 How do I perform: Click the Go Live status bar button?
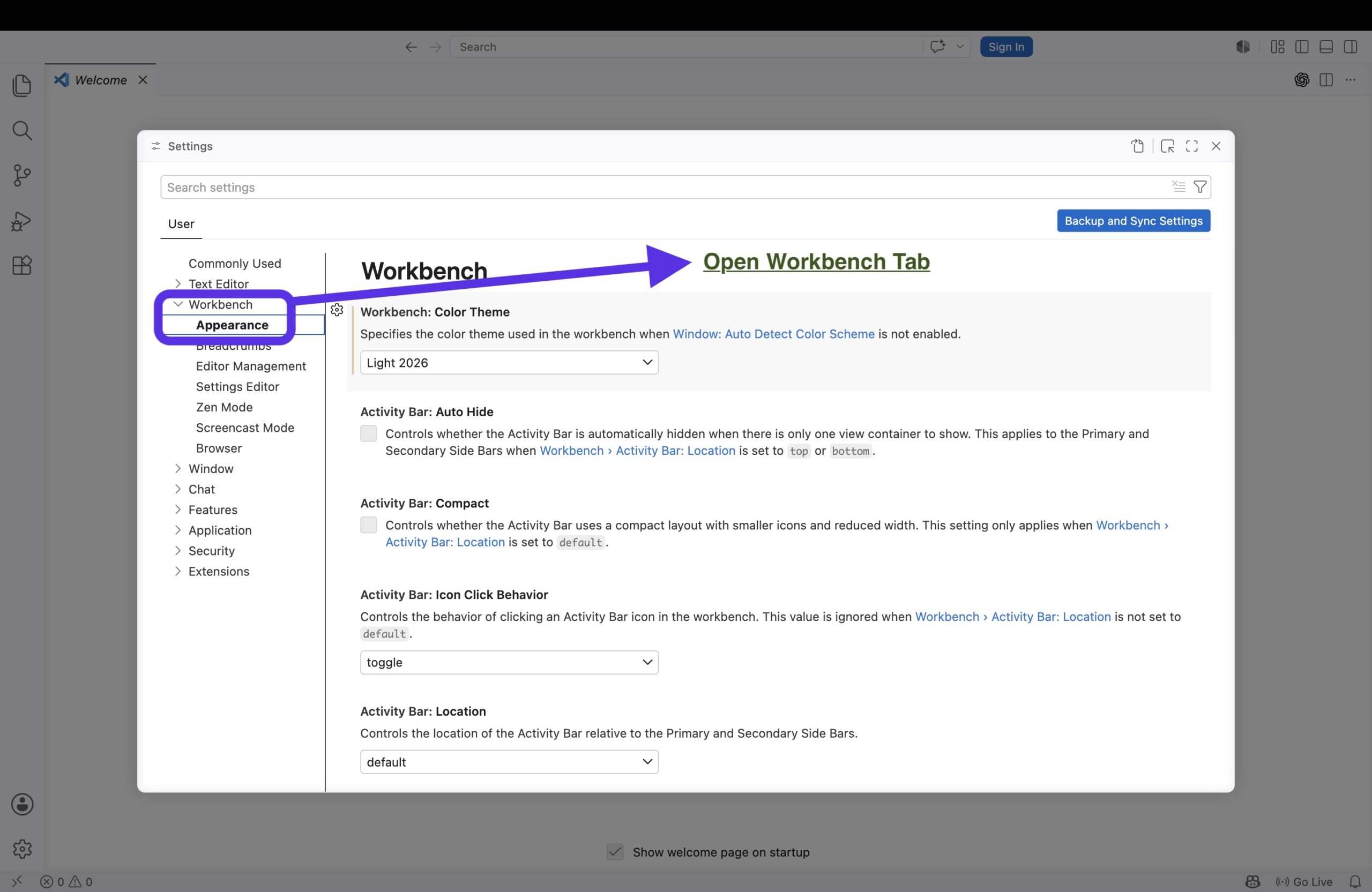click(1304, 882)
